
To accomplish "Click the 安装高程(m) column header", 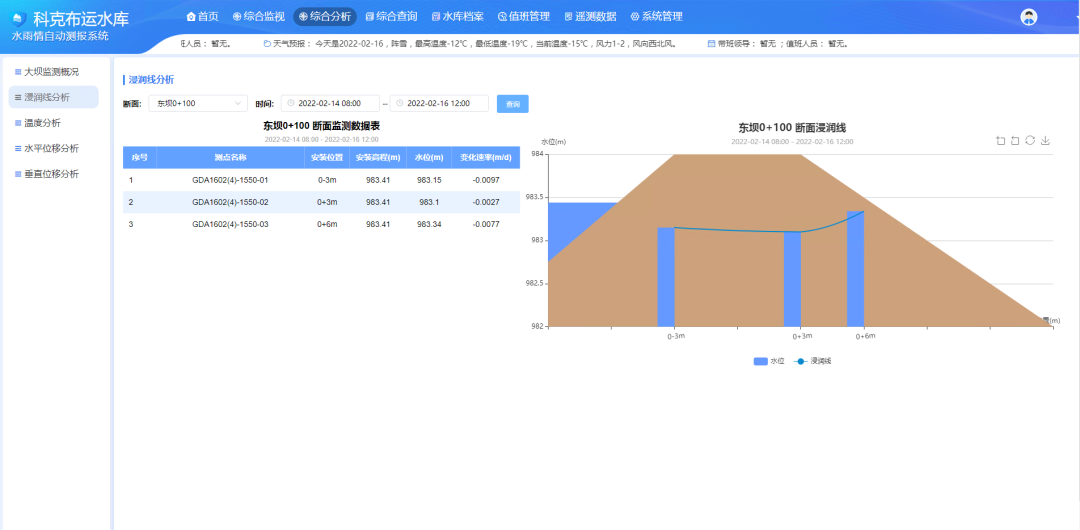I will [378, 157].
